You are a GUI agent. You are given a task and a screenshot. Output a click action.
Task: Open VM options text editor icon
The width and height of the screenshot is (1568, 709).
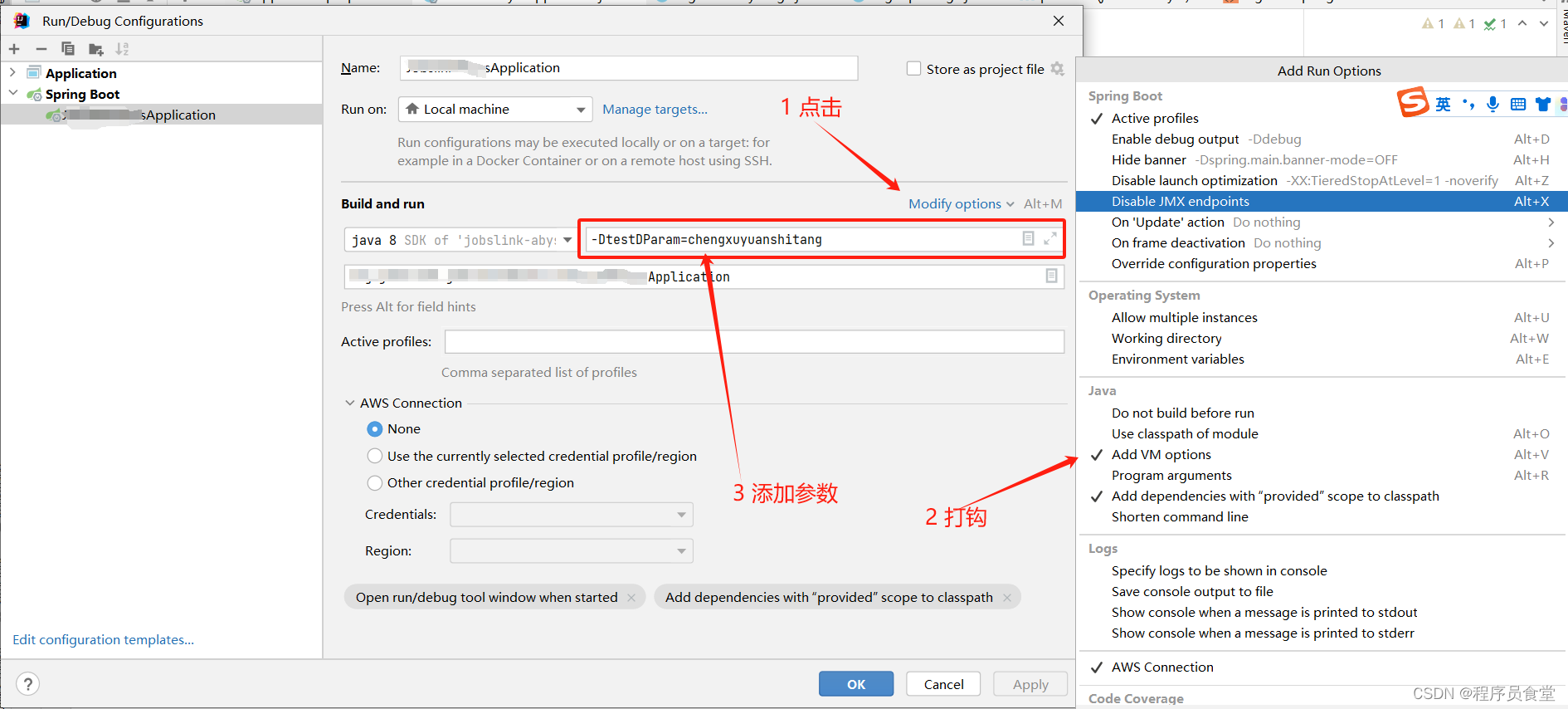[x=1028, y=238]
